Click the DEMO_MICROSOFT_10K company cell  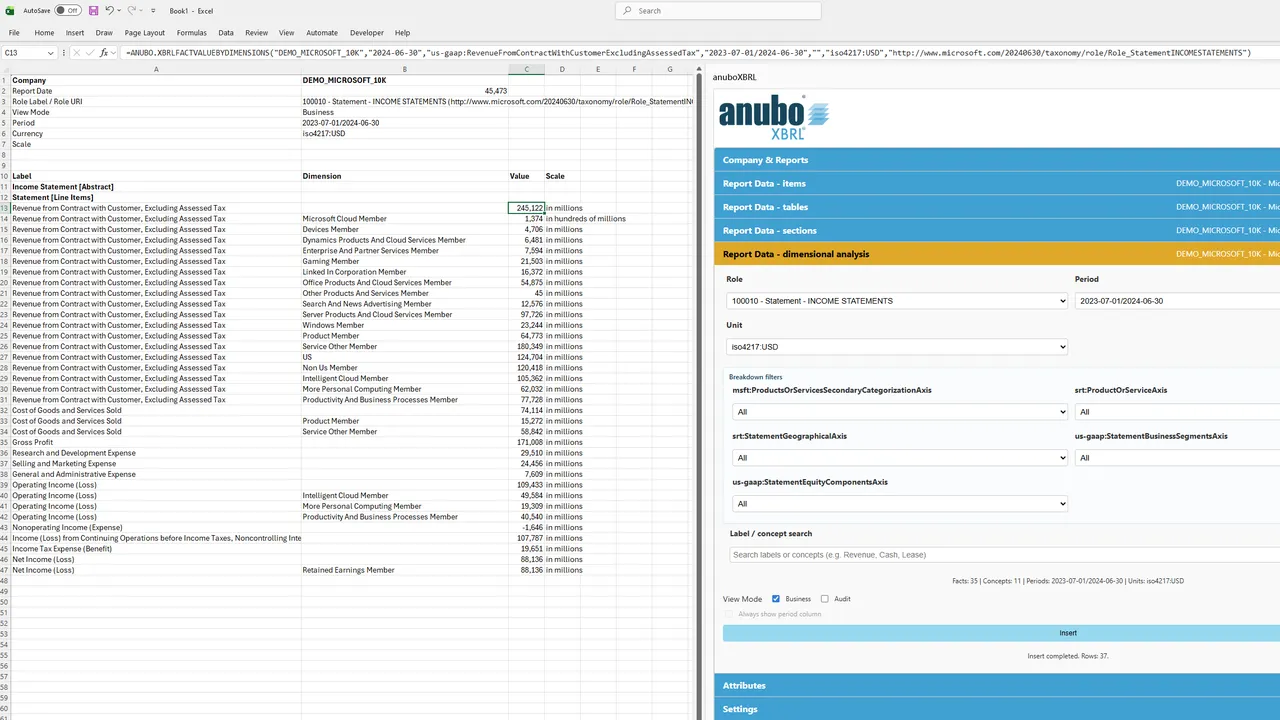(x=404, y=80)
